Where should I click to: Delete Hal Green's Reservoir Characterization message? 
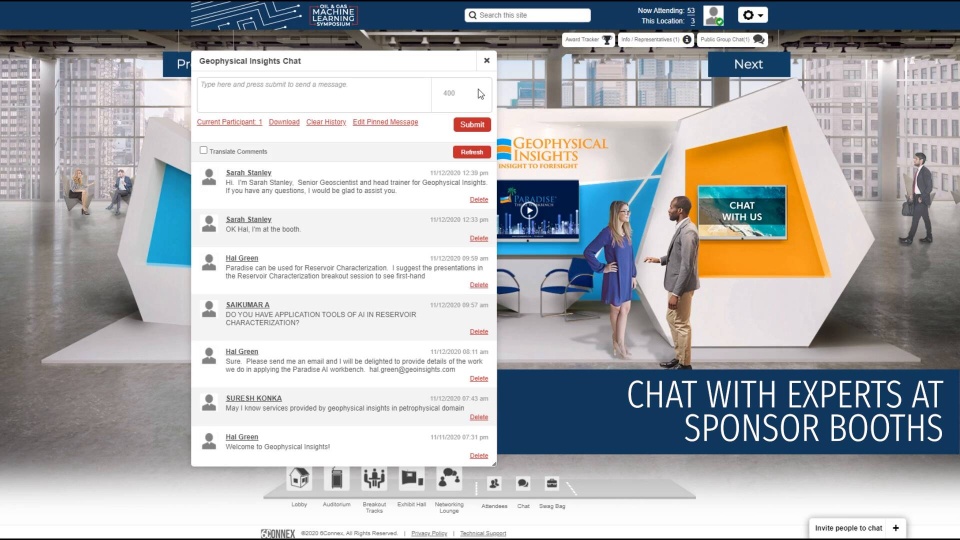(x=479, y=285)
